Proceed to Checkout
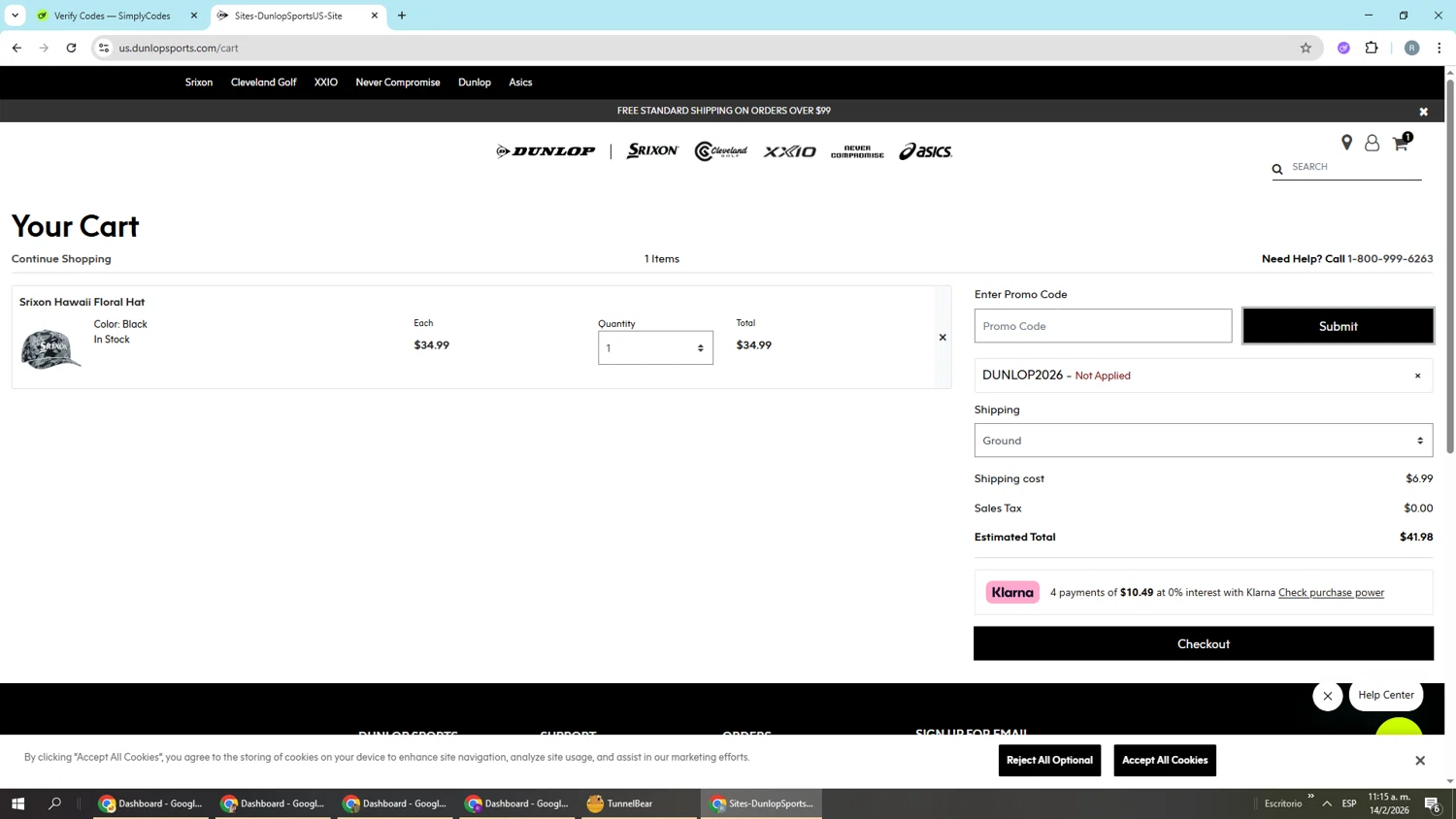The height and width of the screenshot is (819, 1456). click(x=1204, y=643)
